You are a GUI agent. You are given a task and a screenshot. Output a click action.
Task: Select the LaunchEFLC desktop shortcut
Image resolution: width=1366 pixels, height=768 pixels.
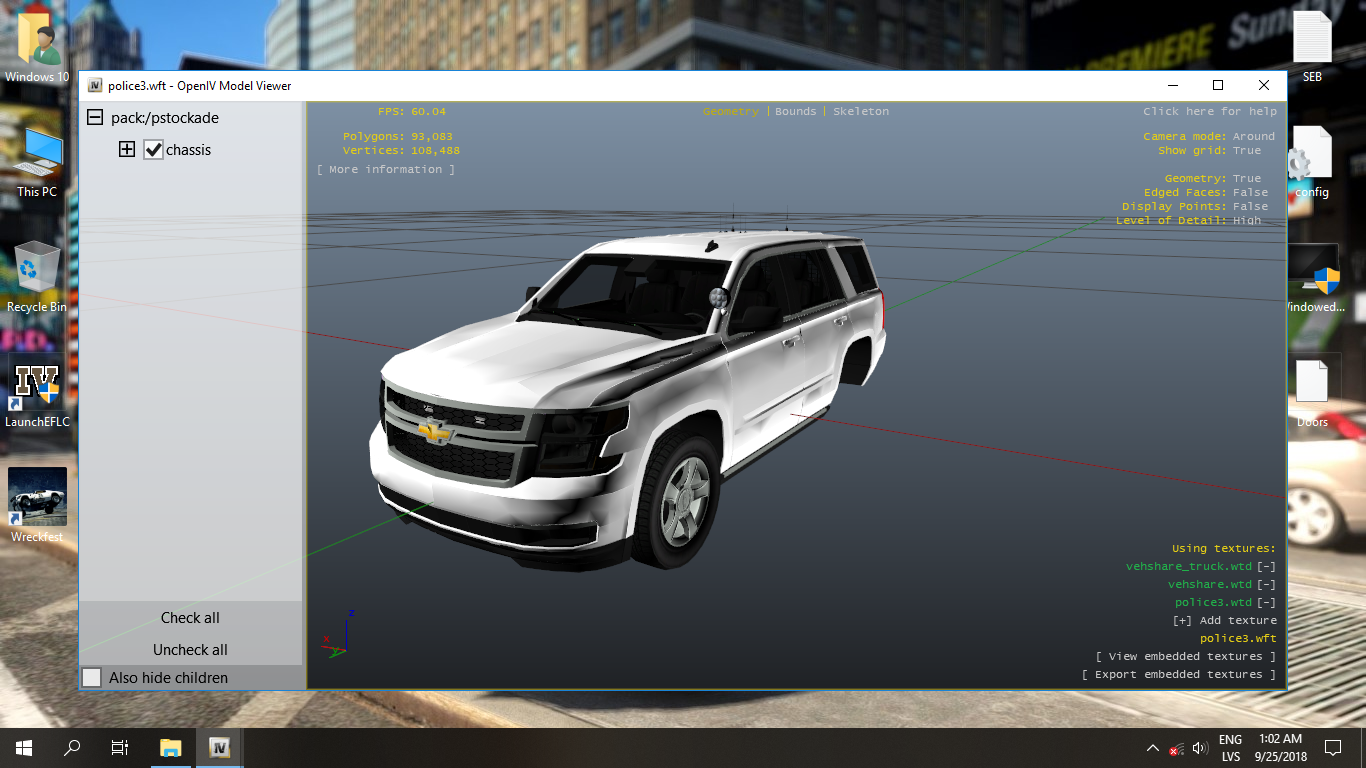coord(38,393)
